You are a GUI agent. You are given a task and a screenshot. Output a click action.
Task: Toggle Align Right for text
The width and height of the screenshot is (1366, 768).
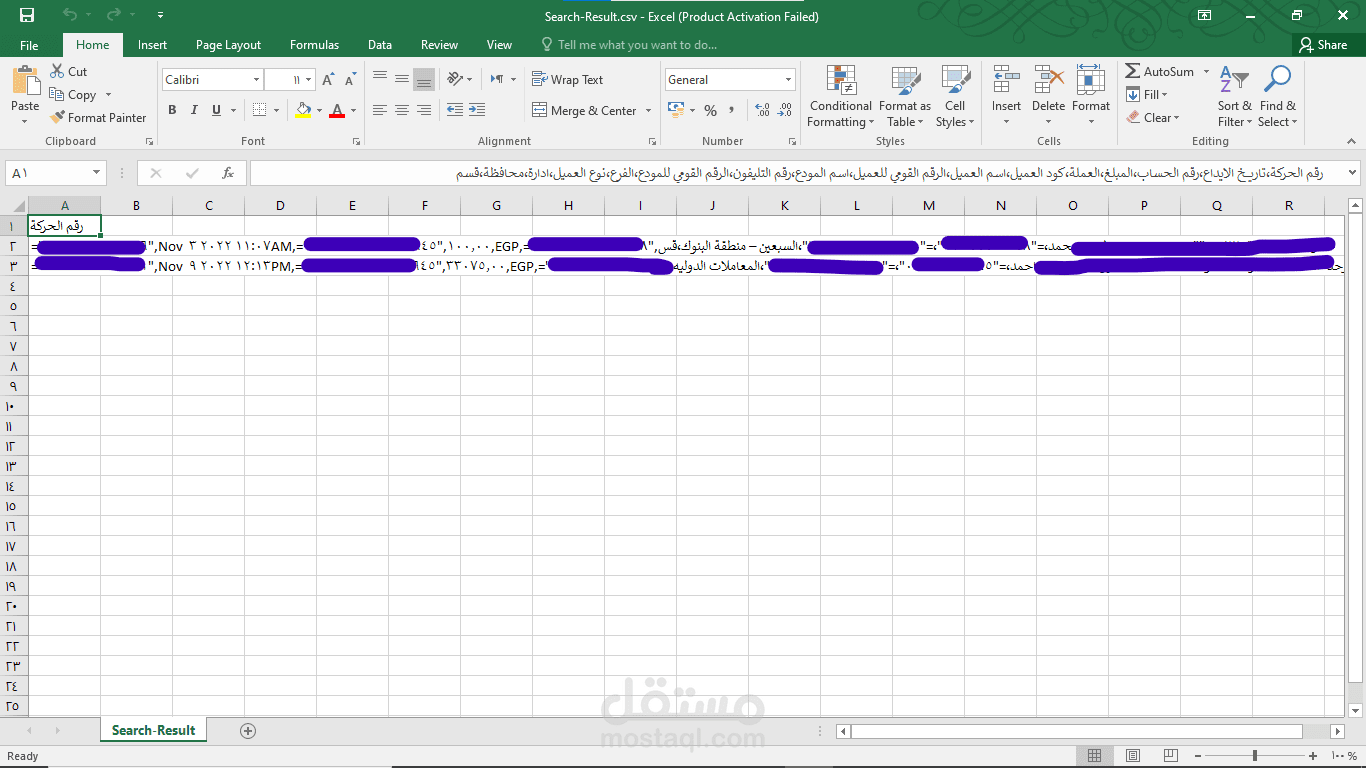point(424,110)
